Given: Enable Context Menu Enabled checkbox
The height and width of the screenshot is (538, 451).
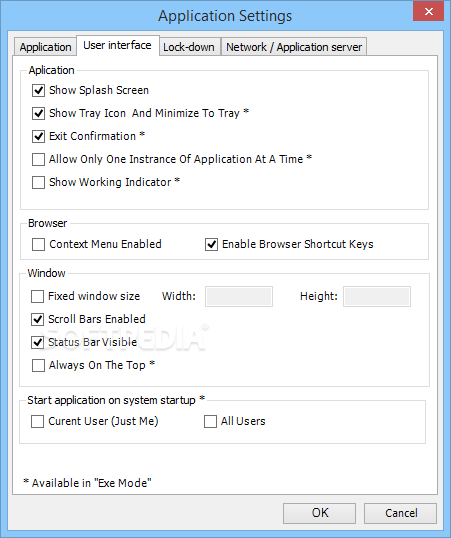Looking at the screenshot, I should click(38, 245).
